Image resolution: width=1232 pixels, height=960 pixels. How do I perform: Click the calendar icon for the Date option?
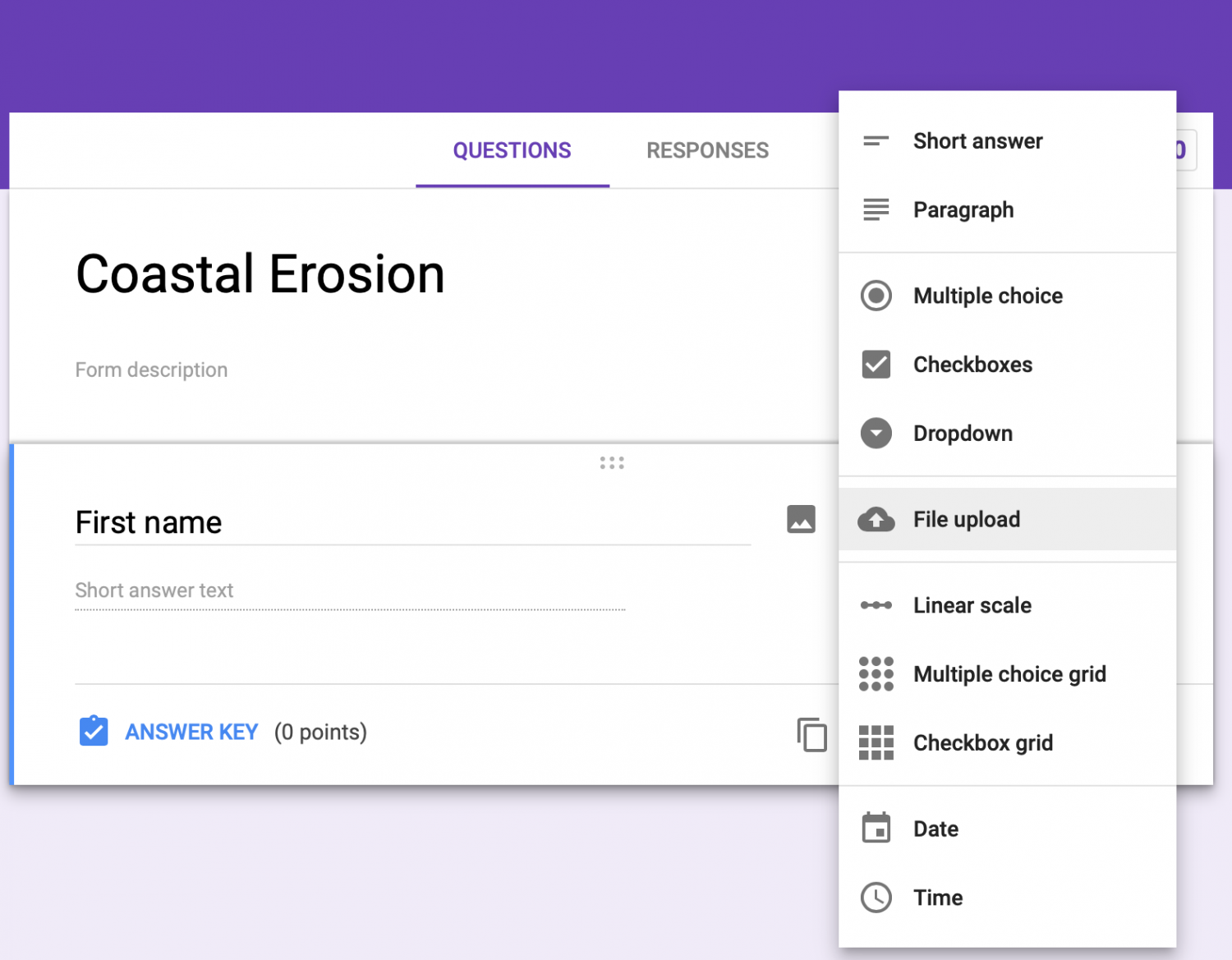pyautogui.click(x=876, y=828)
